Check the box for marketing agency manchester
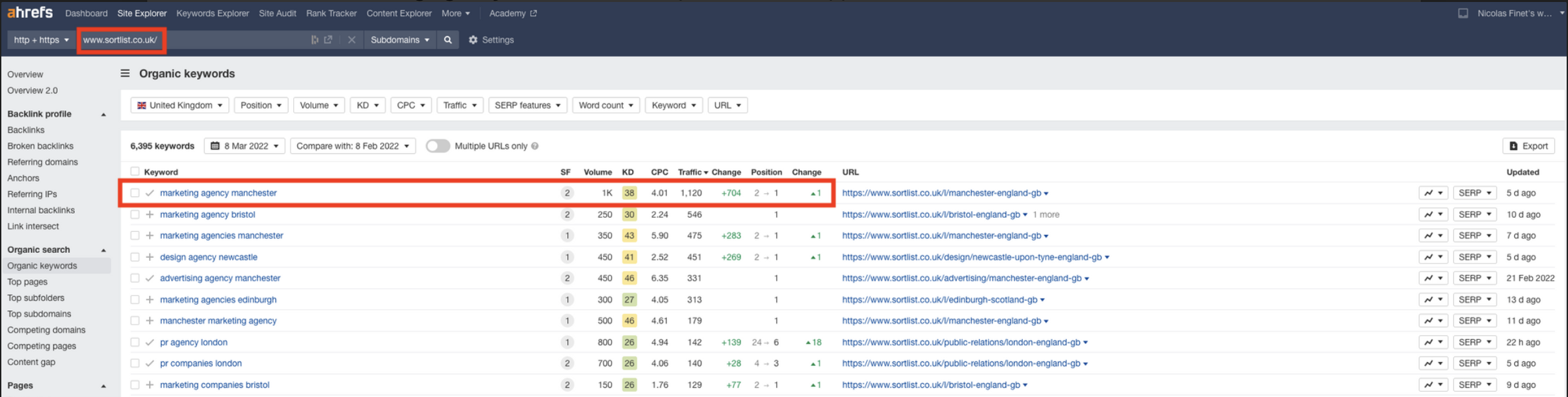 (x=135, y=193)
